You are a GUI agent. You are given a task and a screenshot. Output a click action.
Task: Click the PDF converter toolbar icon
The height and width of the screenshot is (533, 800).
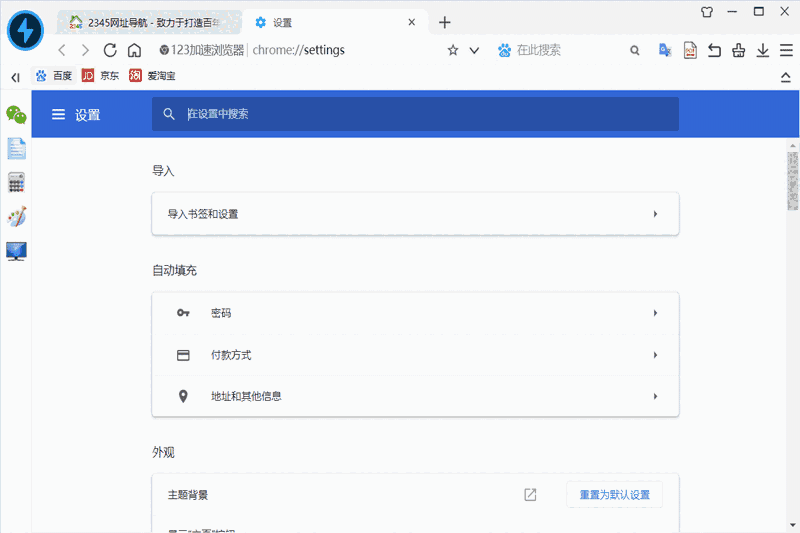click(690, 50)
